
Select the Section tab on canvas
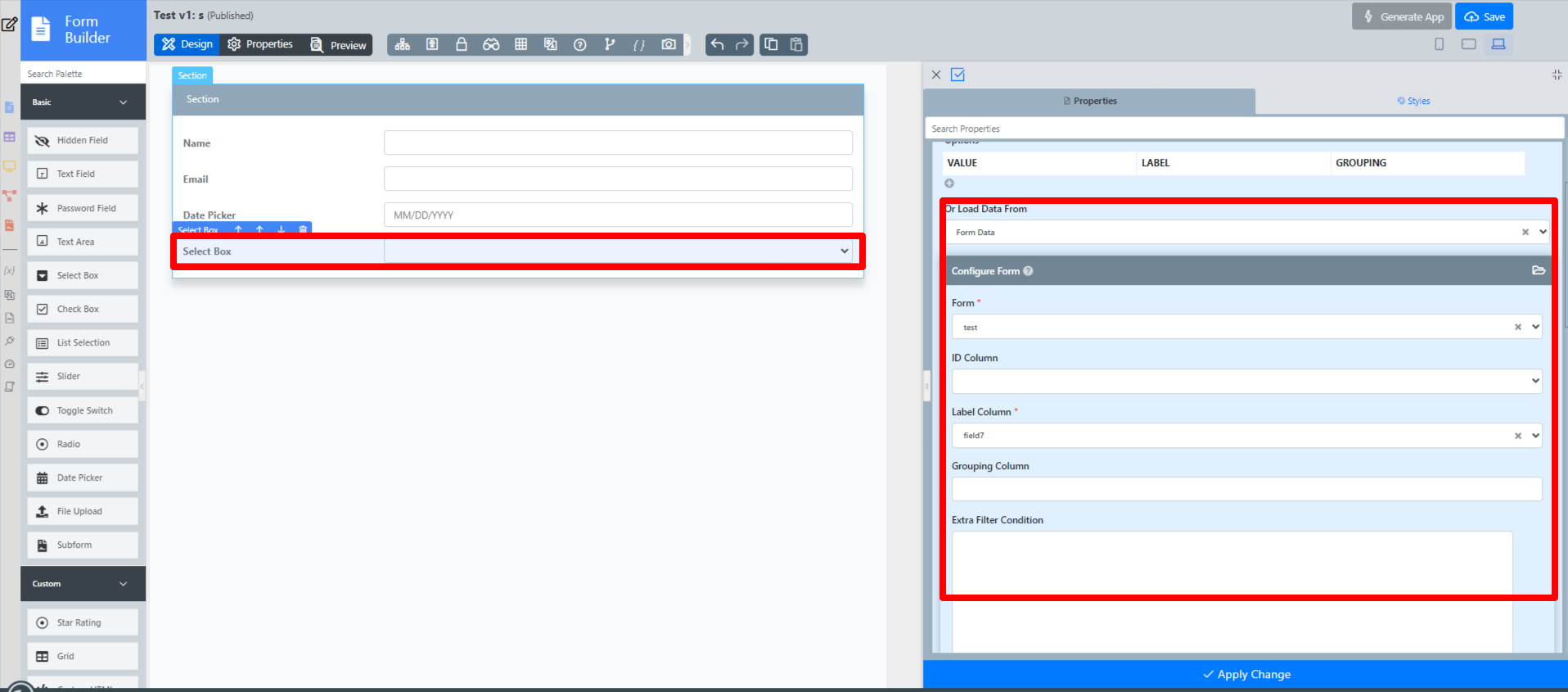click(192, 75)
